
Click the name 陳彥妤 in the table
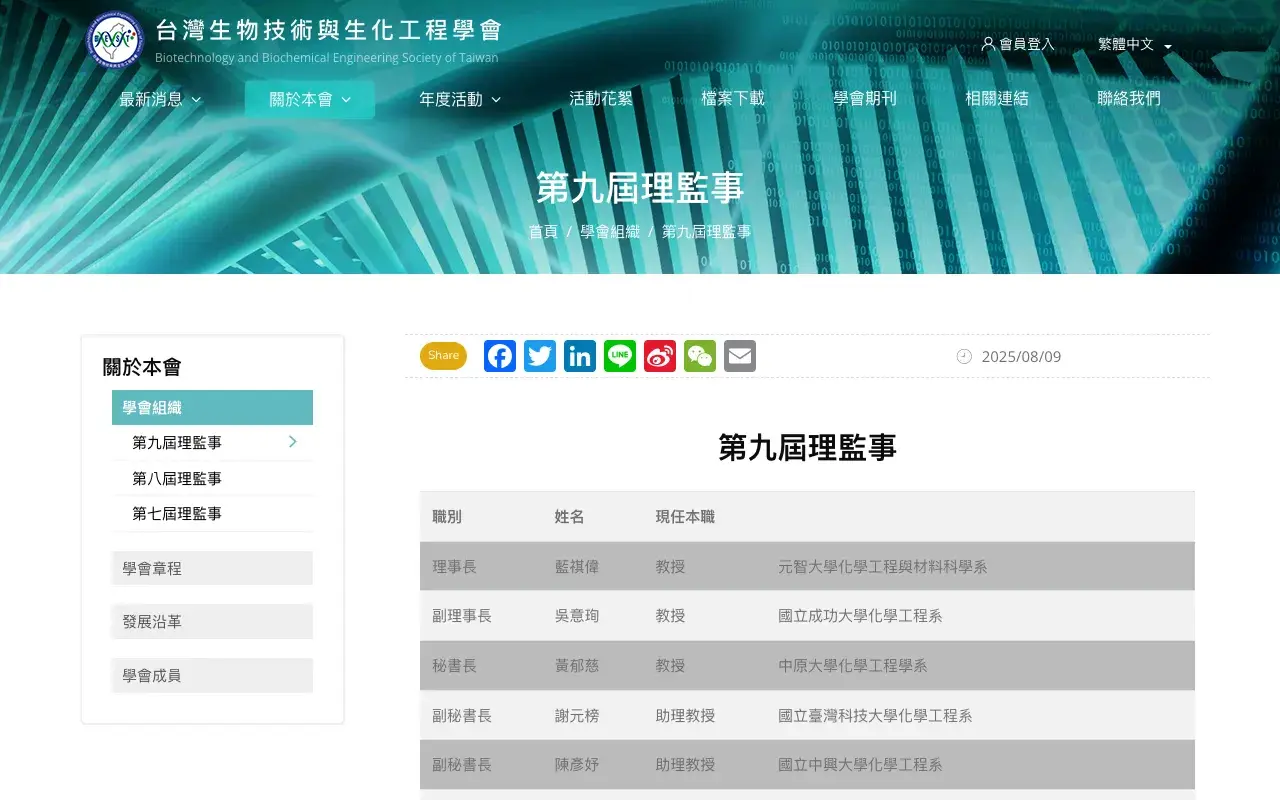(x=577, y=765)
